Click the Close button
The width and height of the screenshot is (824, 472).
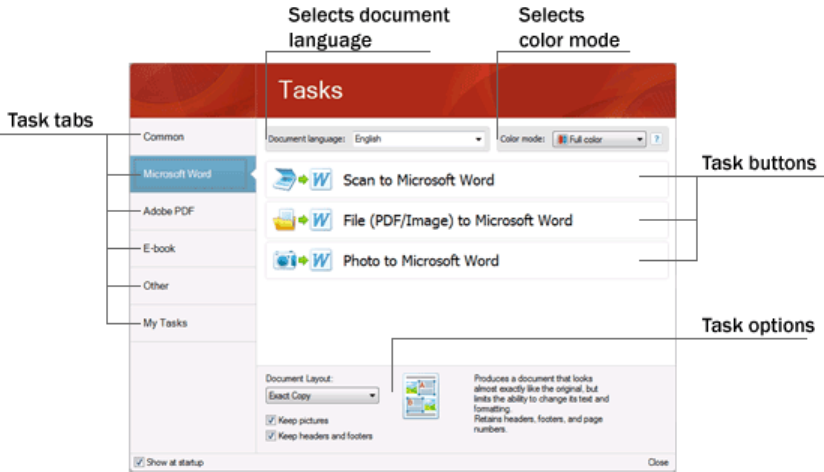point(658,462)
